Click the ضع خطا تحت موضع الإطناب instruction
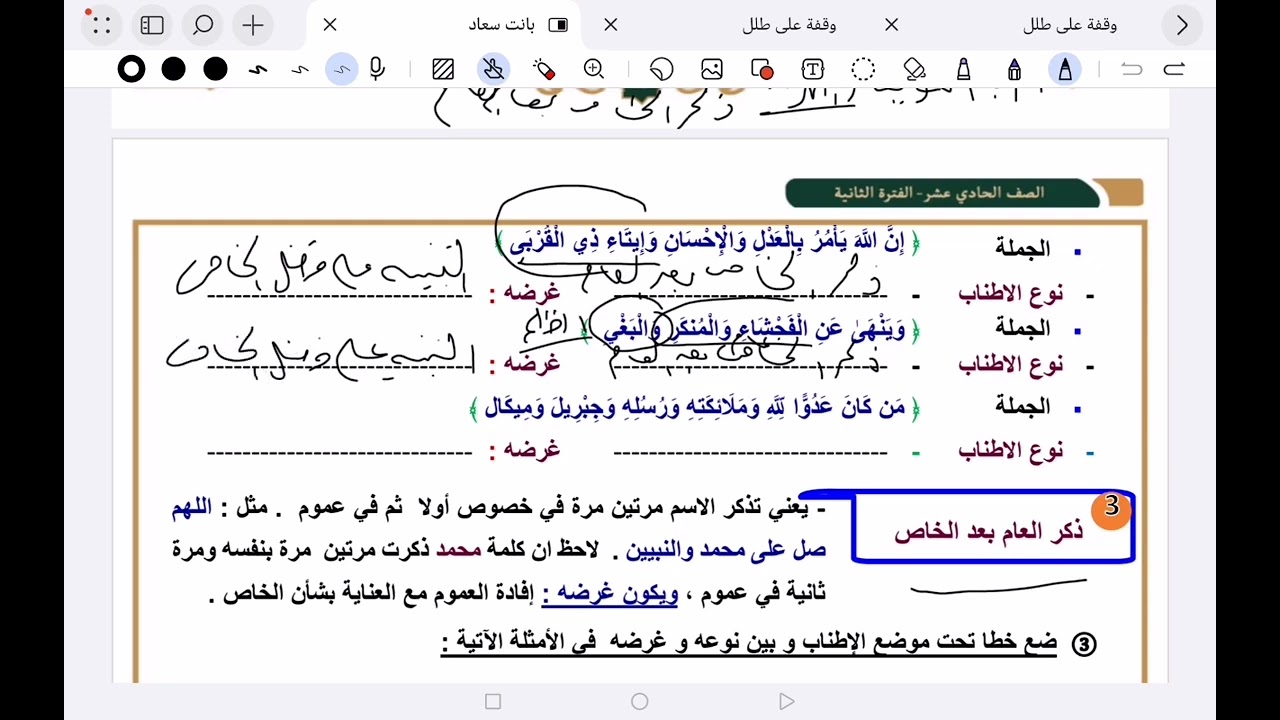The height and width of the screenshot is (720, 1280). click(x=748, y=643)
